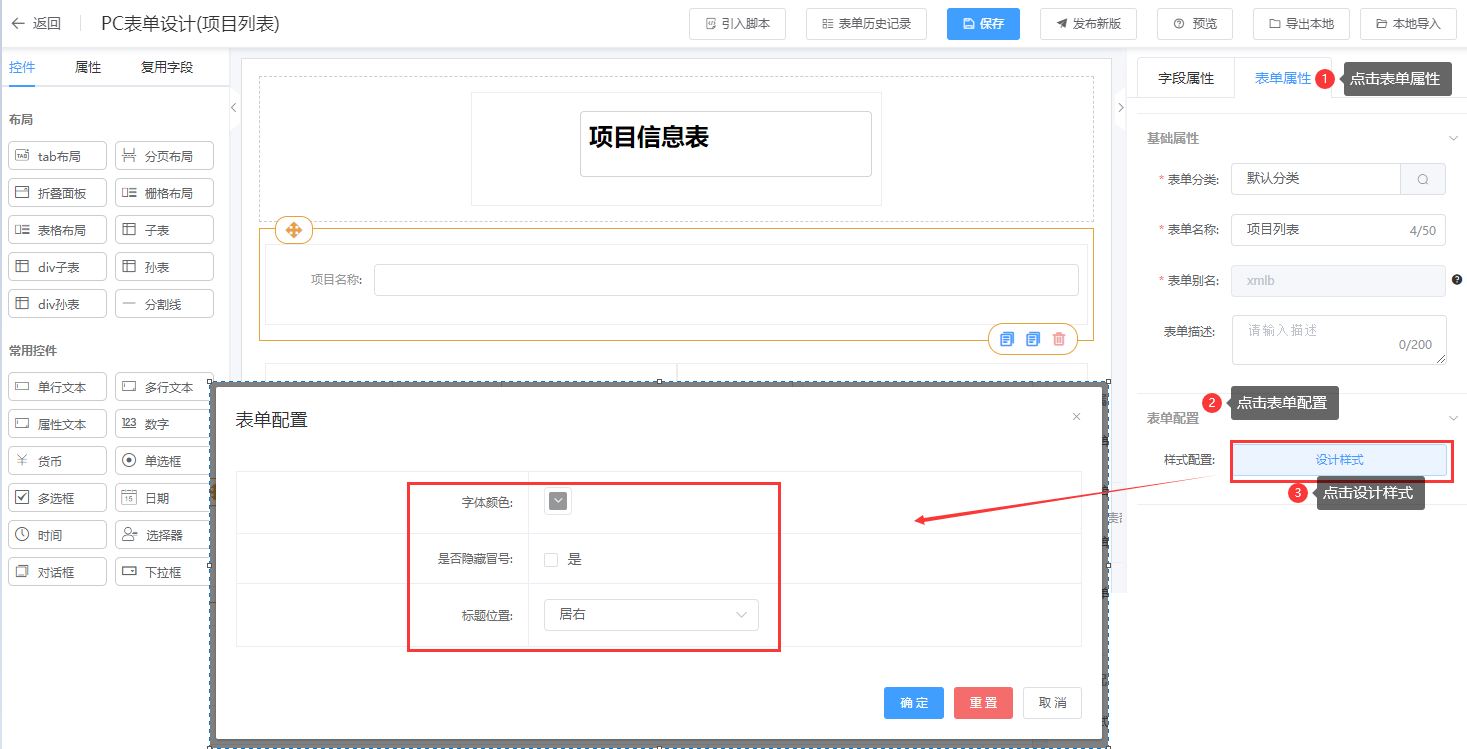Click the blue 保存 button
The height and width of the screenshot is (749, 1467).
pos(982,23)
